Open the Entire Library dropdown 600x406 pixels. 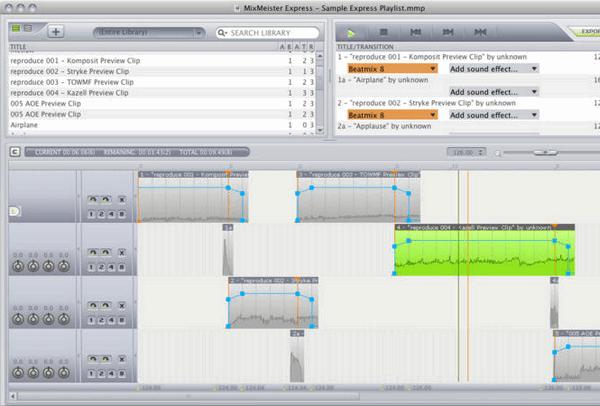pos(148,33)
